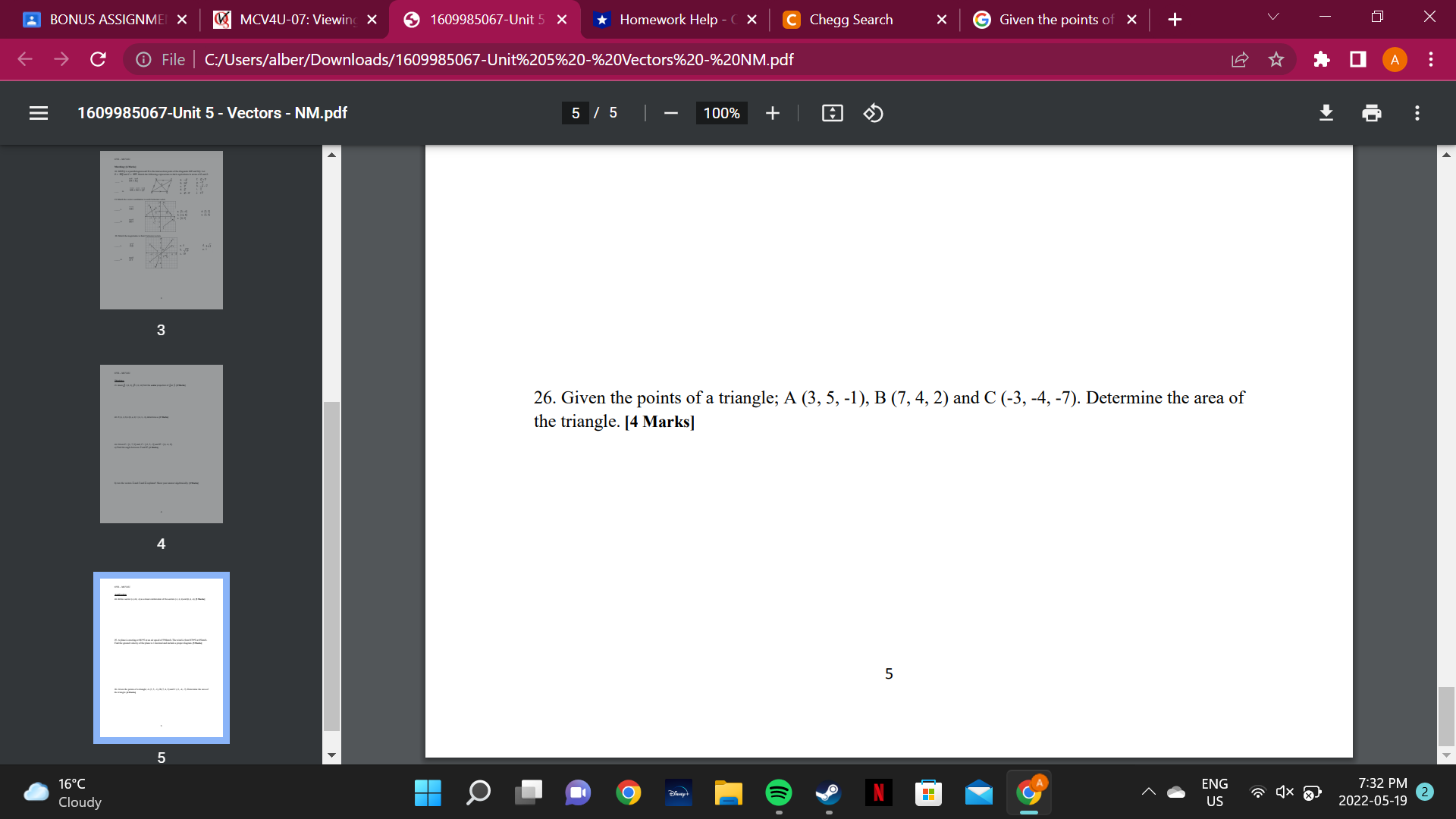The height and width of the screenshot is (819, 1456).
Task: Open the Chrome browser menu
Action: [1430, 59]
